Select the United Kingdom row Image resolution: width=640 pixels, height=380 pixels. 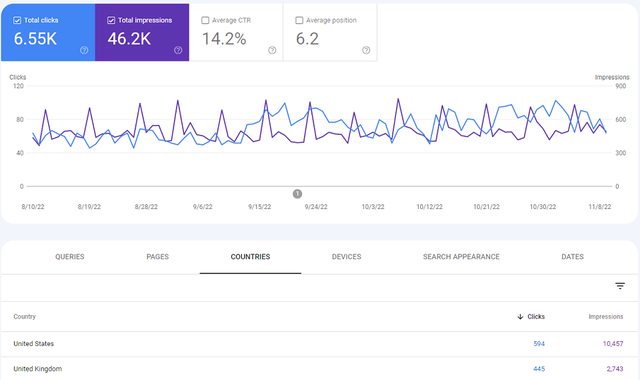[x=320, y=369]
